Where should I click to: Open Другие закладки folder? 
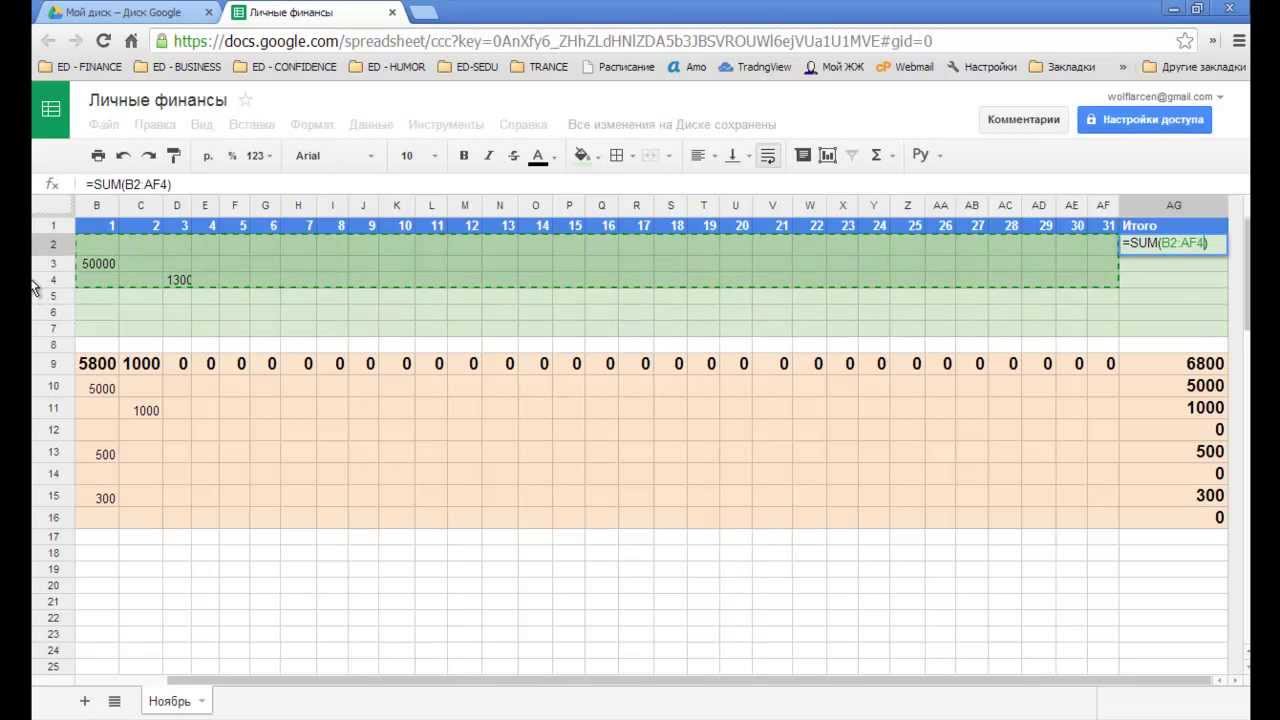[1194, 67]
